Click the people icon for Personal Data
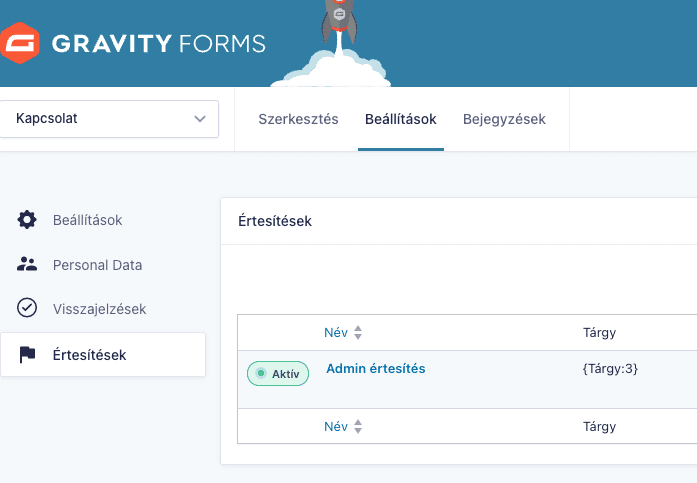This screenshot has height=483, width=697. coord(27,264)
